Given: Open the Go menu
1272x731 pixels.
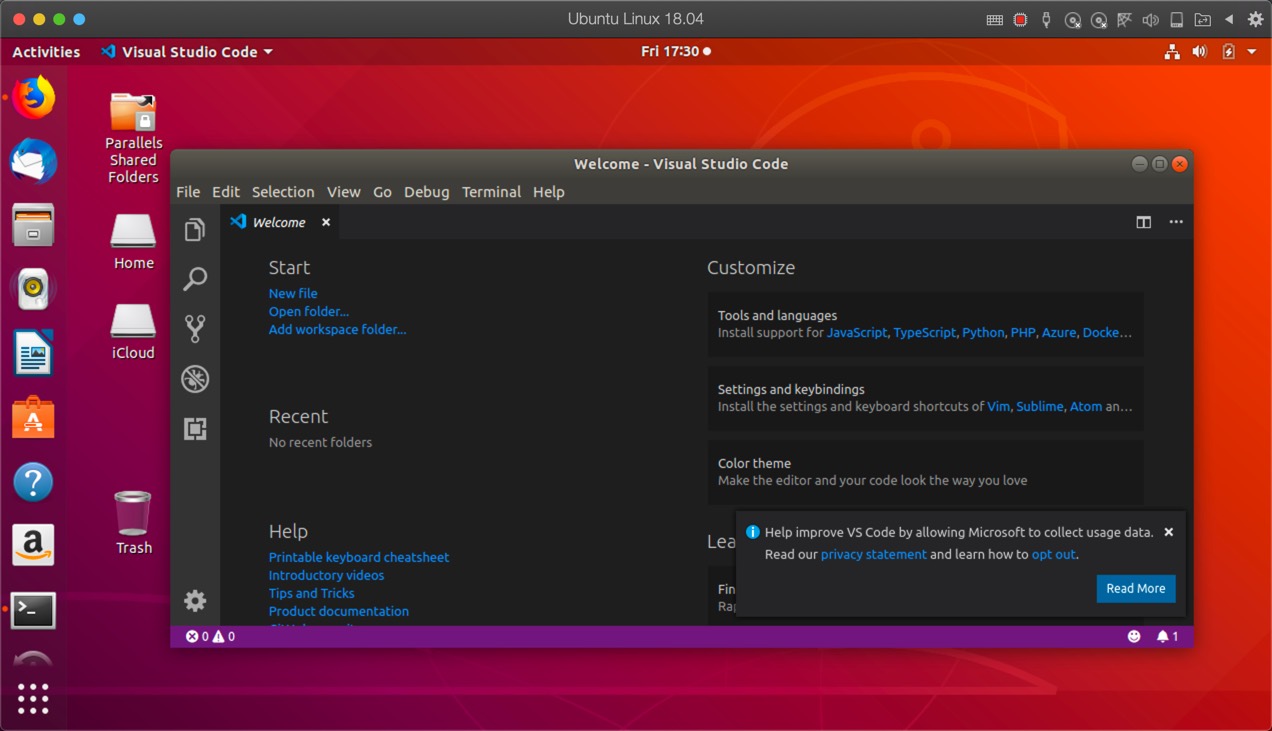Looking at the screenshot, I should 382,192.
